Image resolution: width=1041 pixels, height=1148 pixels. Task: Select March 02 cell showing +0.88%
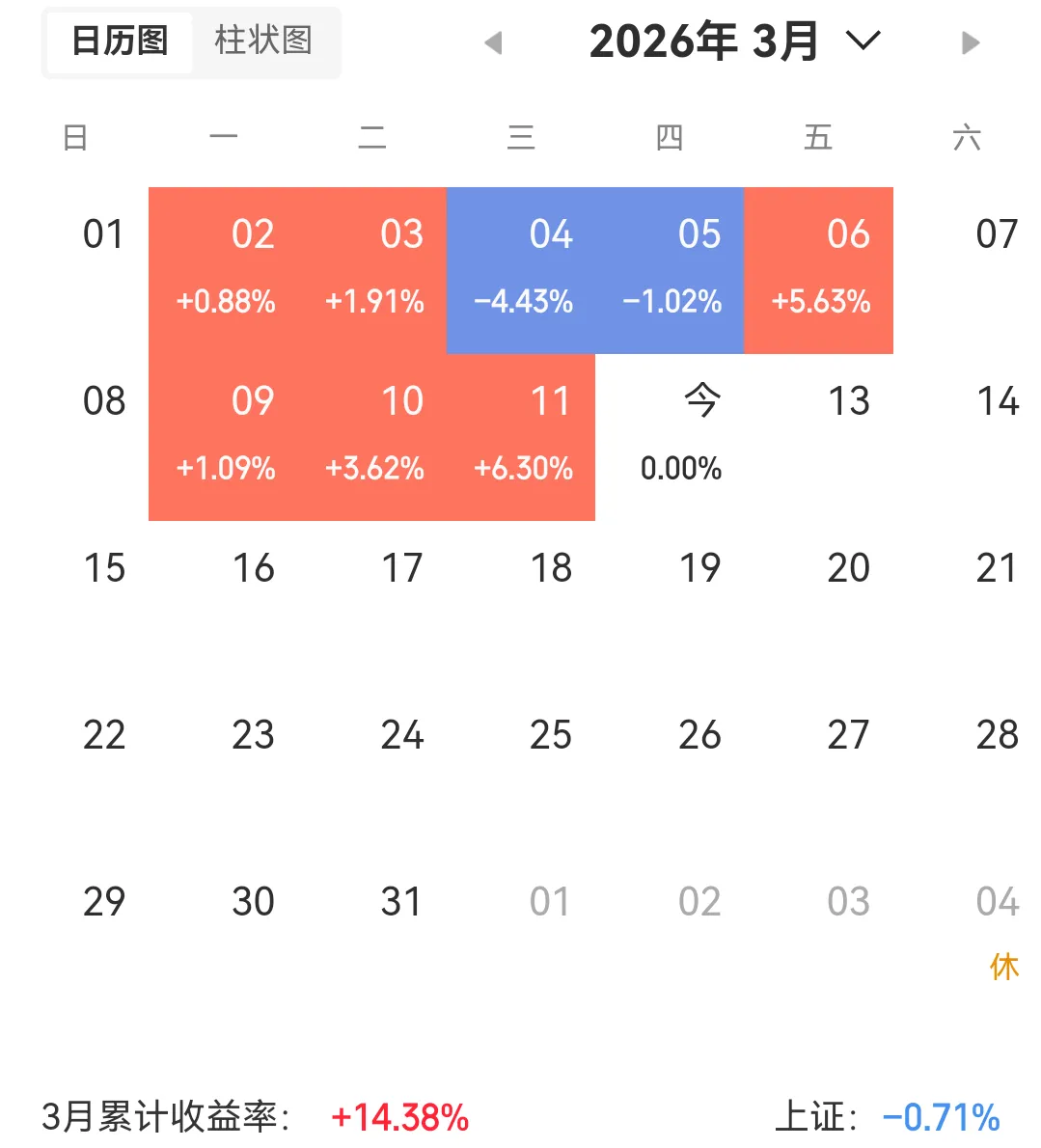pyautogui.click(x=223, y=270)
